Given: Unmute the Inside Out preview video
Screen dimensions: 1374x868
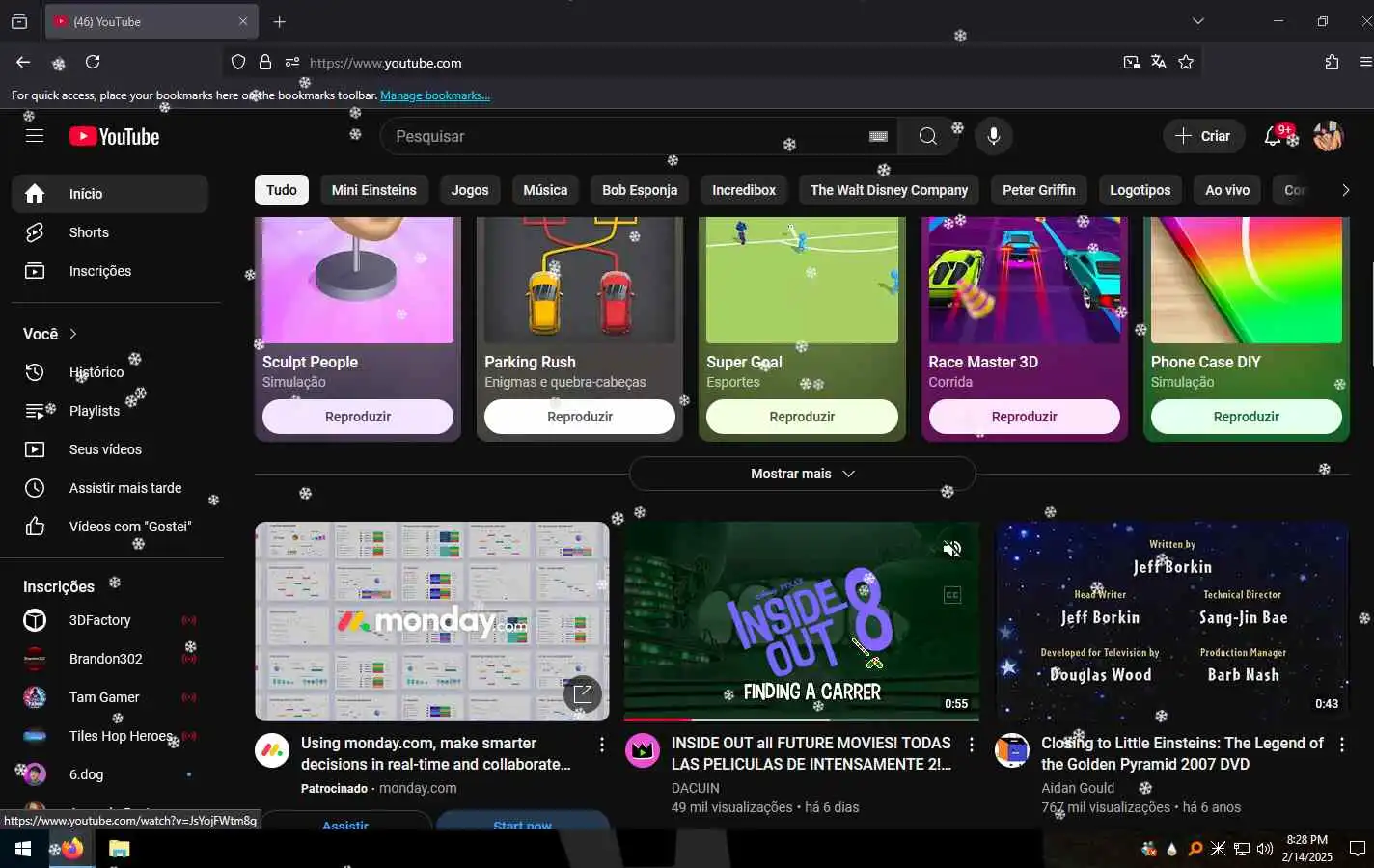Looking at the screenshot, I should [952, 549].
